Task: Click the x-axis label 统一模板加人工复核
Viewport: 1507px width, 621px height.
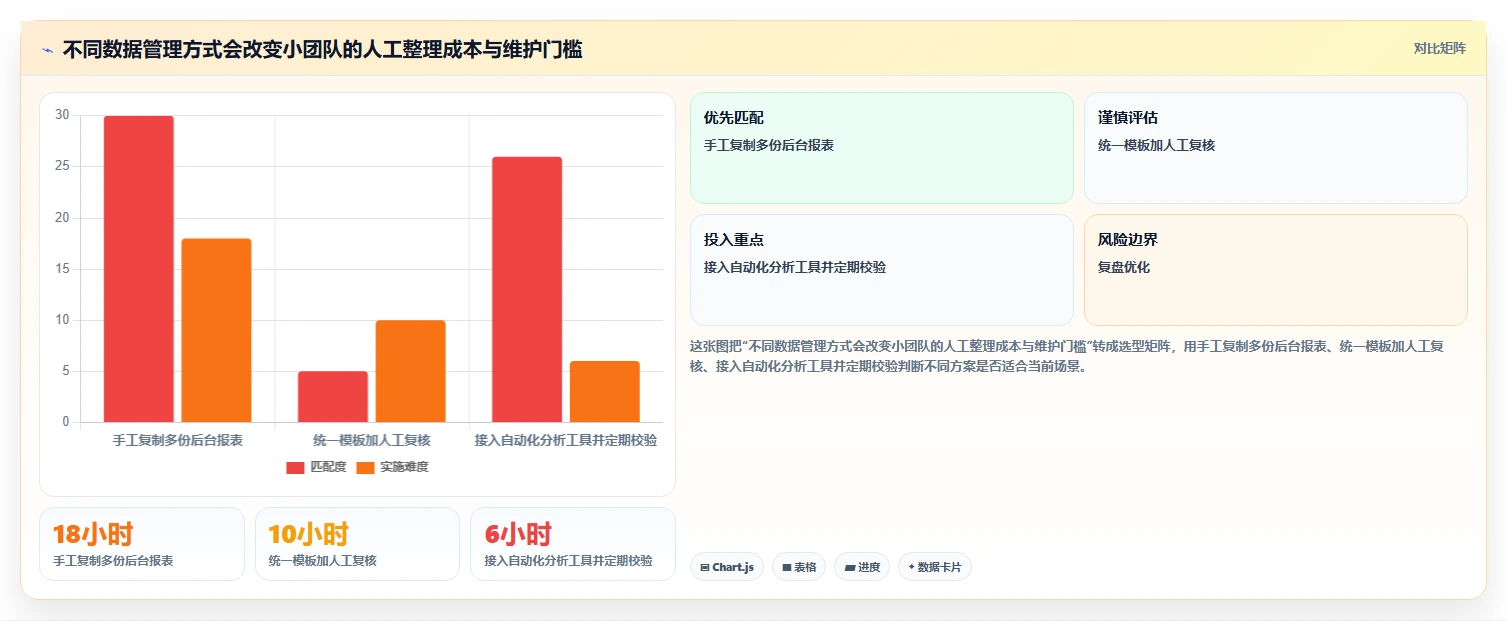Action: click(372, 440)
